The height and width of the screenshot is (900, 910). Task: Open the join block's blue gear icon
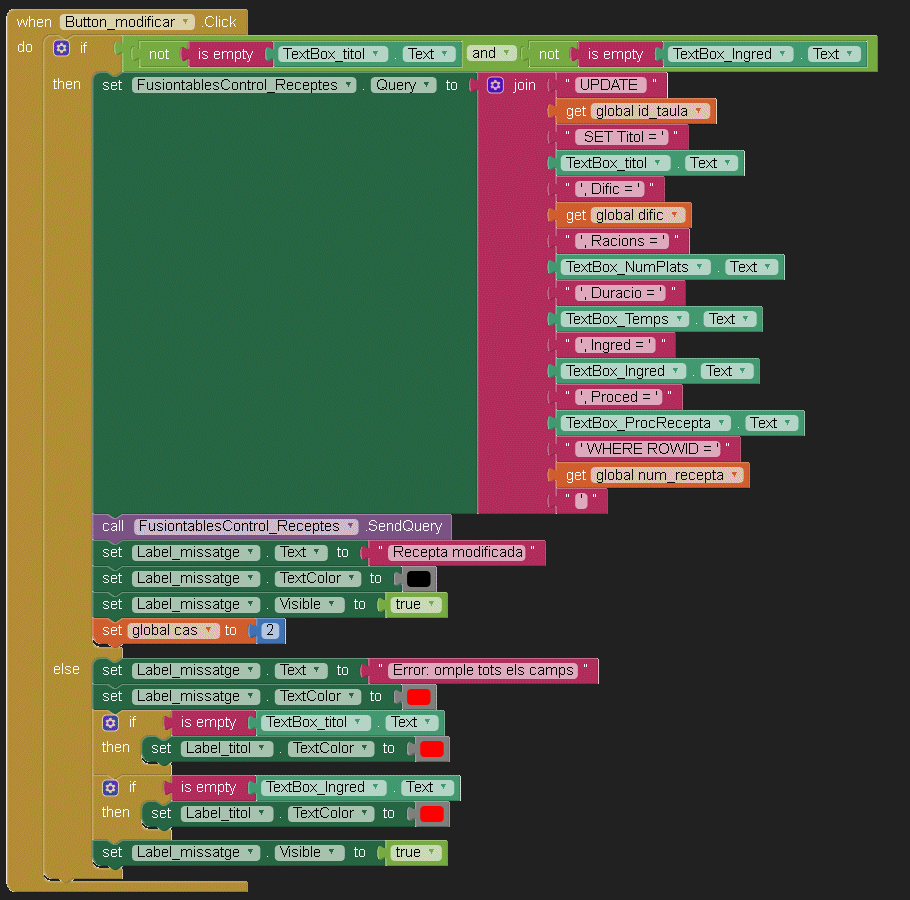[x=495, y=85]
